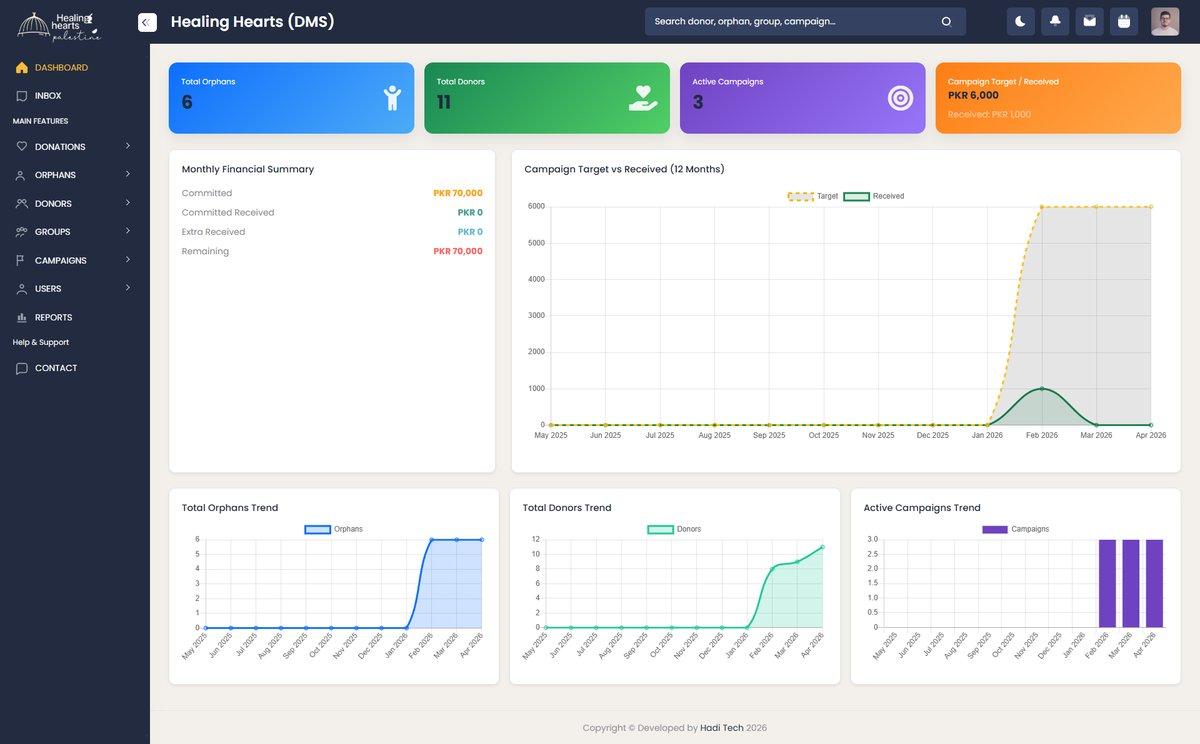Open notifications bell in the header
Viewport: 1200px width, 744px height.
[x=1055, y=22]
